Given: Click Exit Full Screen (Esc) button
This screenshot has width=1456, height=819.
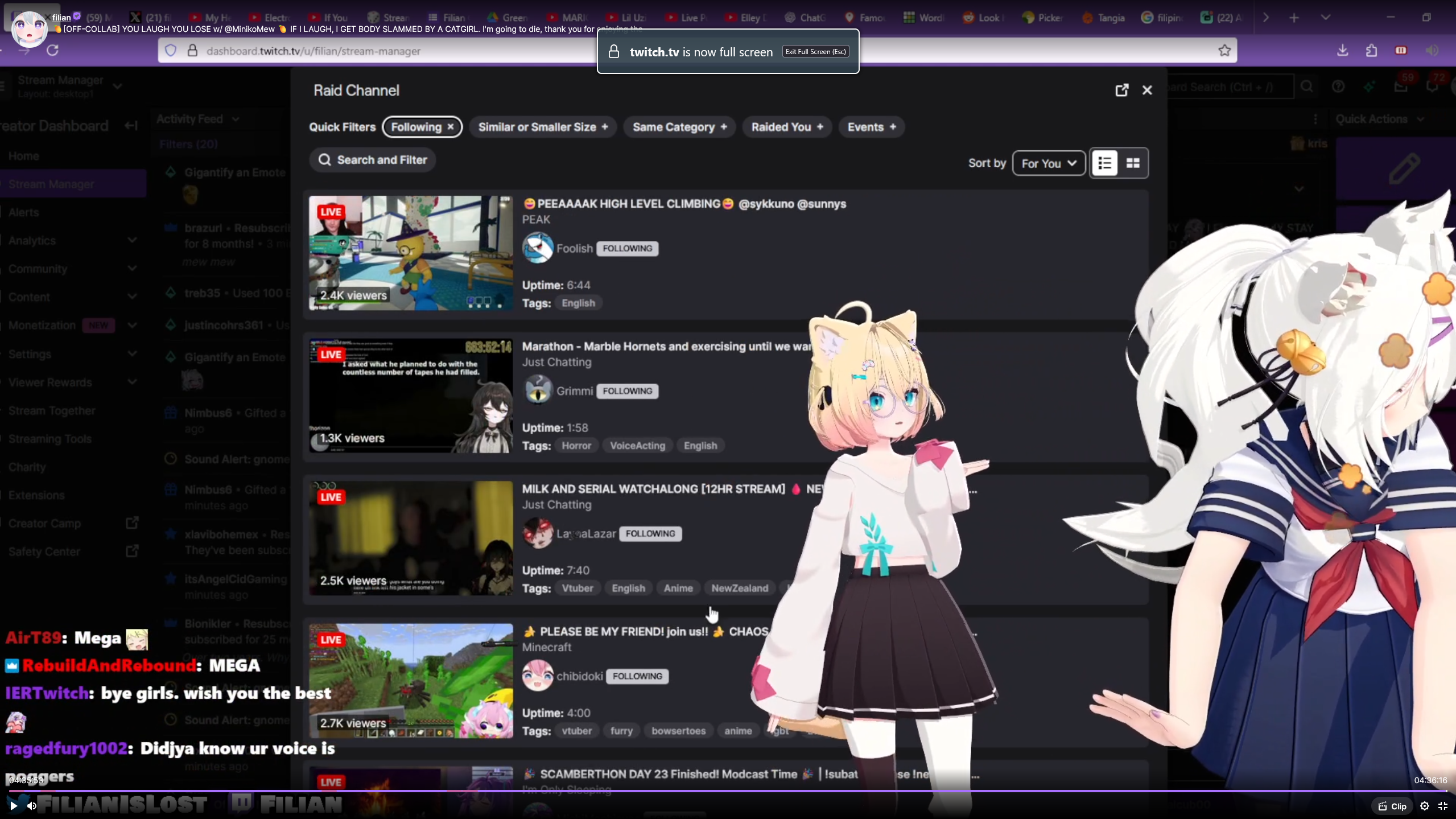Looking at the screenshot, I should [x=815, y=52].
